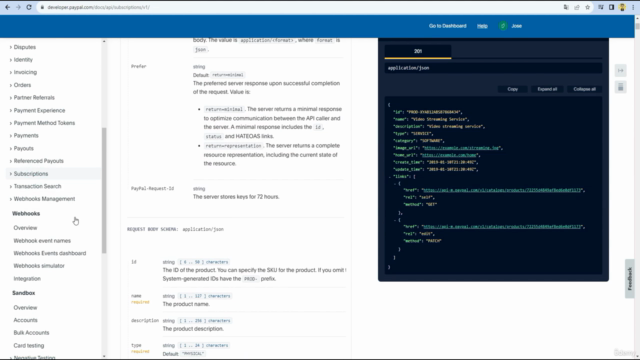
Task: Open the Chrome profile avatar
Action: tap(622, 7)
